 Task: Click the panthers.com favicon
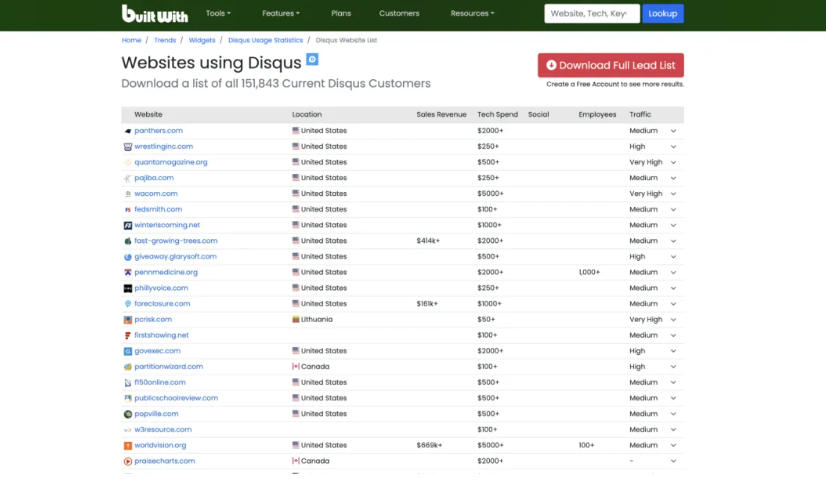coord(127,131)
